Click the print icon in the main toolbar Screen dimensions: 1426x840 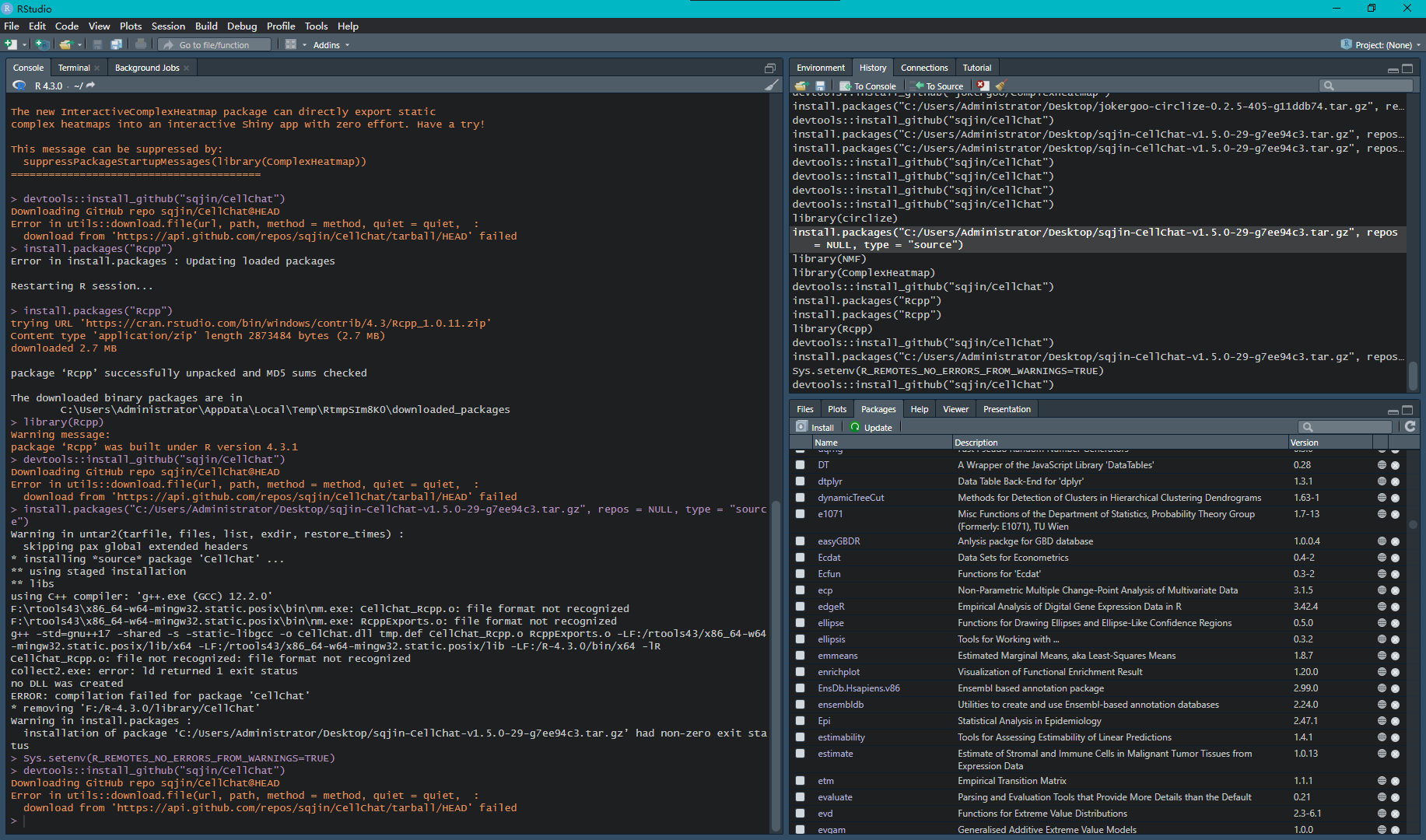[141, 44]
